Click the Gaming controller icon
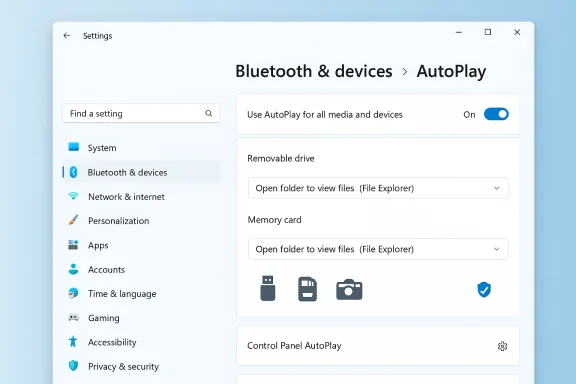This screenshot has height=384, width=576. click(x=73, y=317)
